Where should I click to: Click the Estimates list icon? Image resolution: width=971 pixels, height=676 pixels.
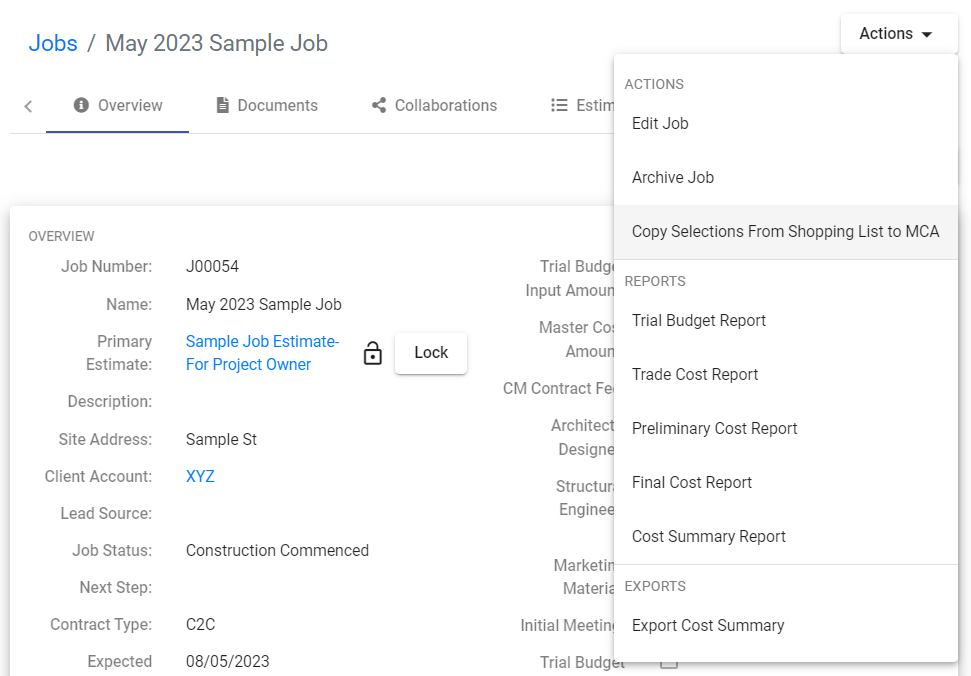(x=560, y=106)
